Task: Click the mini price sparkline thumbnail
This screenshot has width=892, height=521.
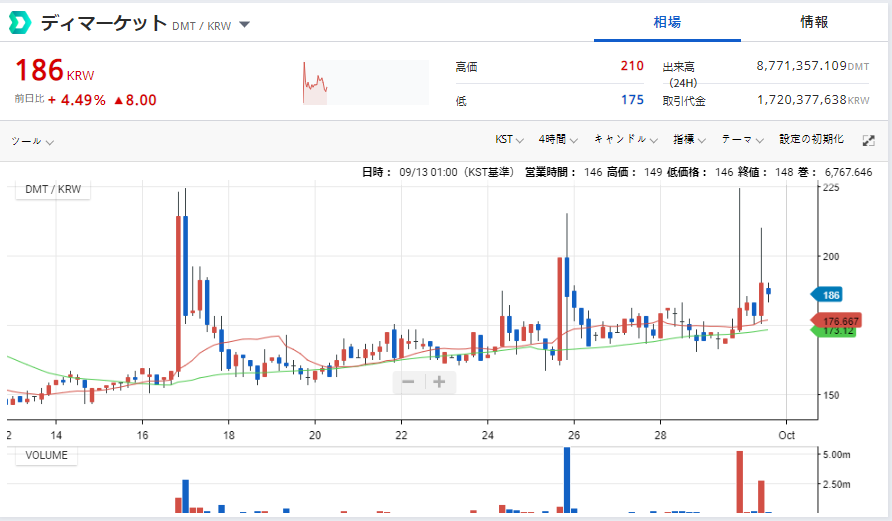Action: pyautogui.click(x=316, y=83)
